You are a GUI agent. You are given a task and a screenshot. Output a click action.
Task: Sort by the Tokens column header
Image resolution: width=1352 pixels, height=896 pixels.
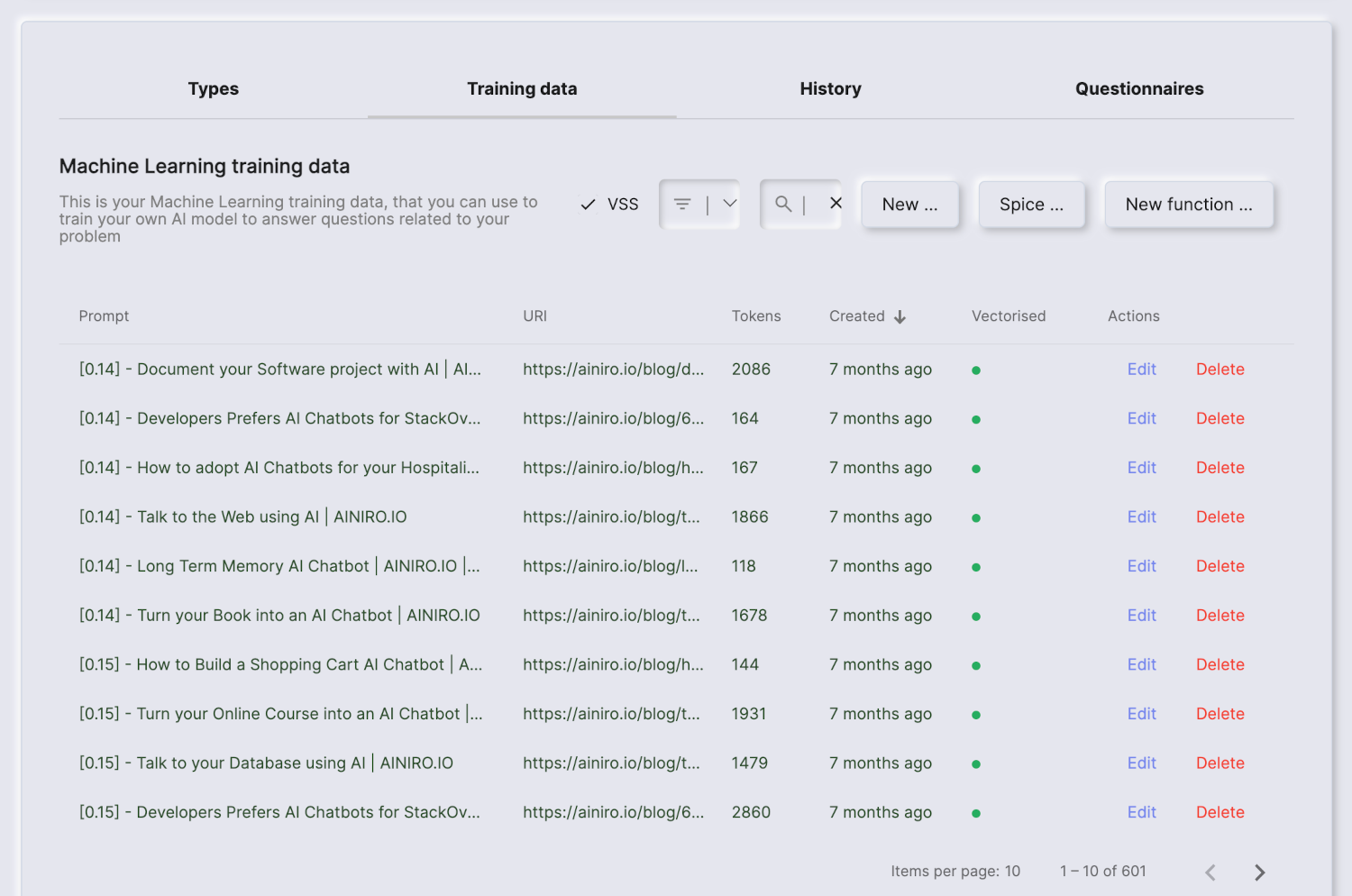[756, 316]
